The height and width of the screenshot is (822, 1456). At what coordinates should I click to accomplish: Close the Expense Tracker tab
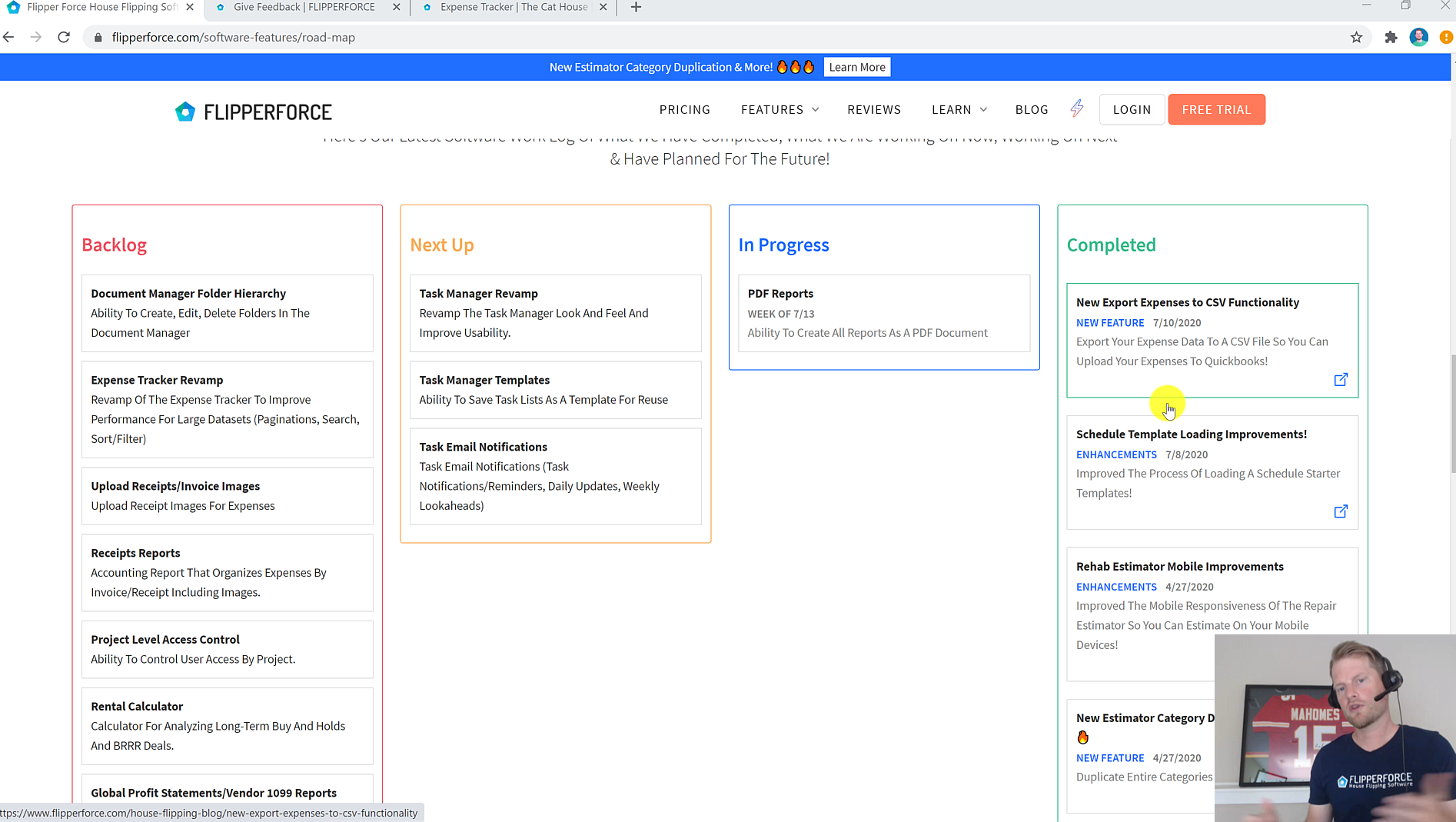(x=603, y=7)
